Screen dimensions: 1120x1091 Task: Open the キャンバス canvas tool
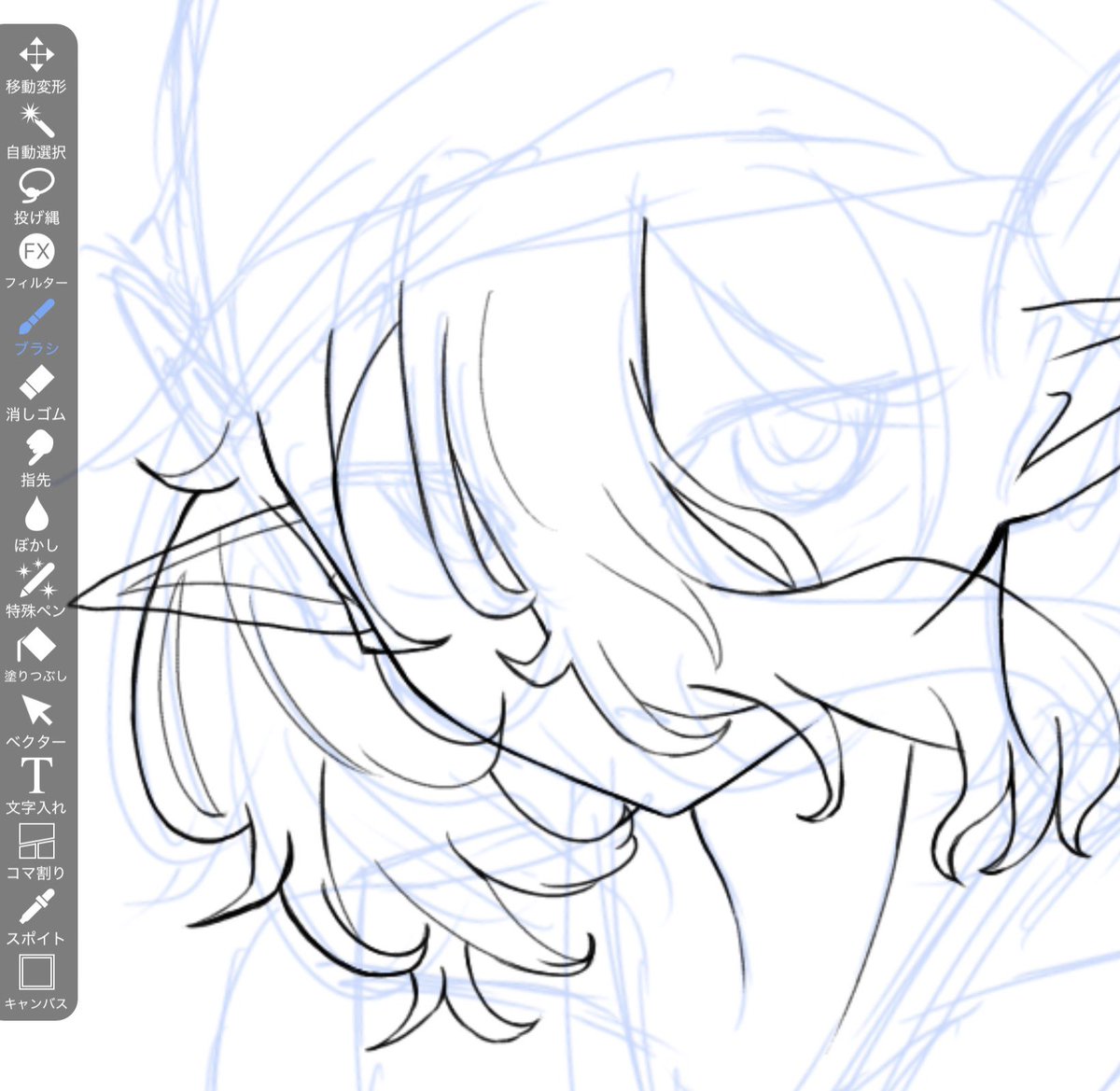(x=36, y=983)
